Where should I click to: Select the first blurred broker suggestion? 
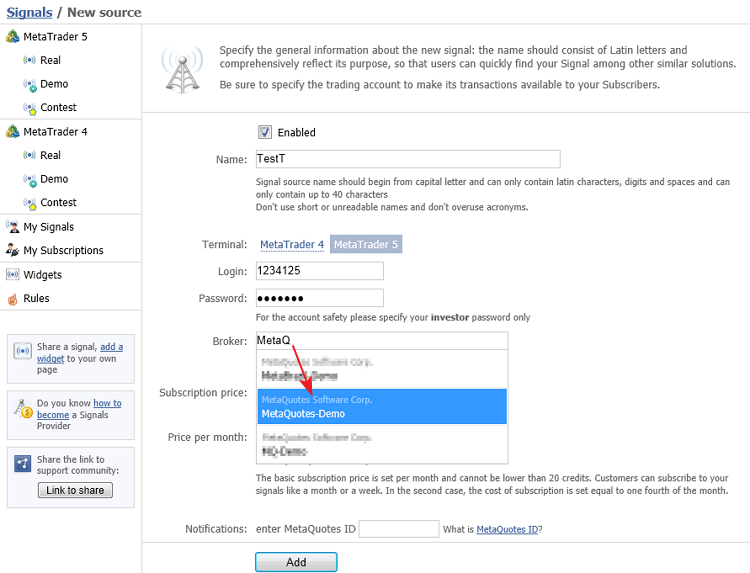pyautogui.click(x=382, y=369)
